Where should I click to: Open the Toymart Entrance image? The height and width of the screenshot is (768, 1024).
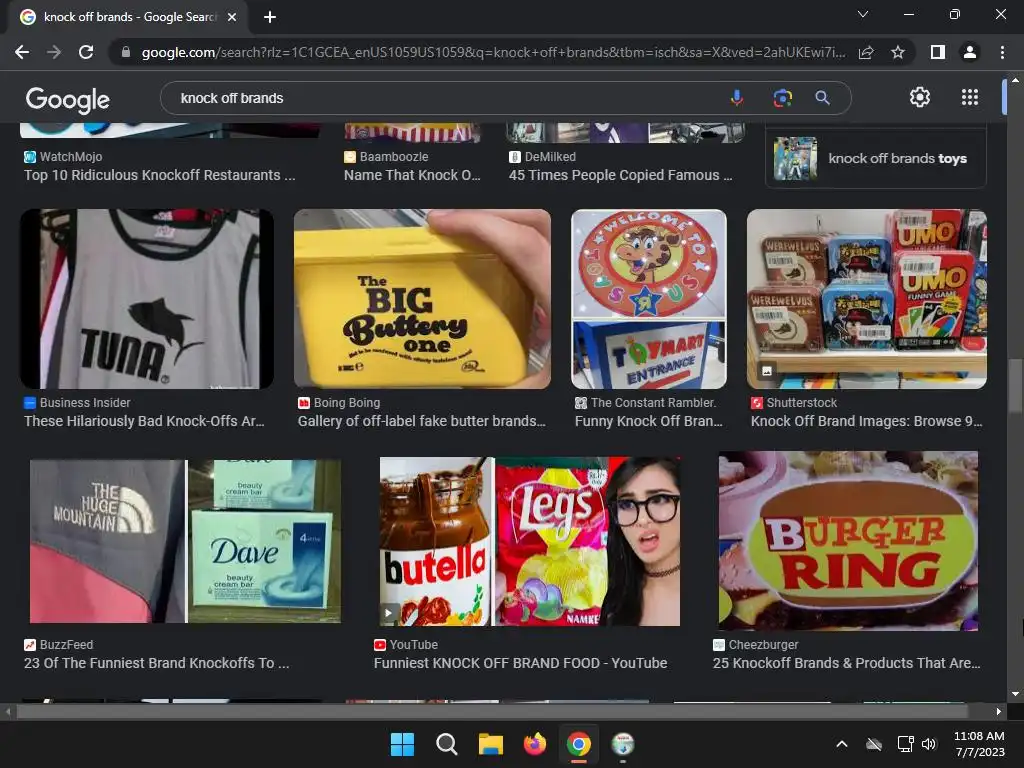point(648,298)
